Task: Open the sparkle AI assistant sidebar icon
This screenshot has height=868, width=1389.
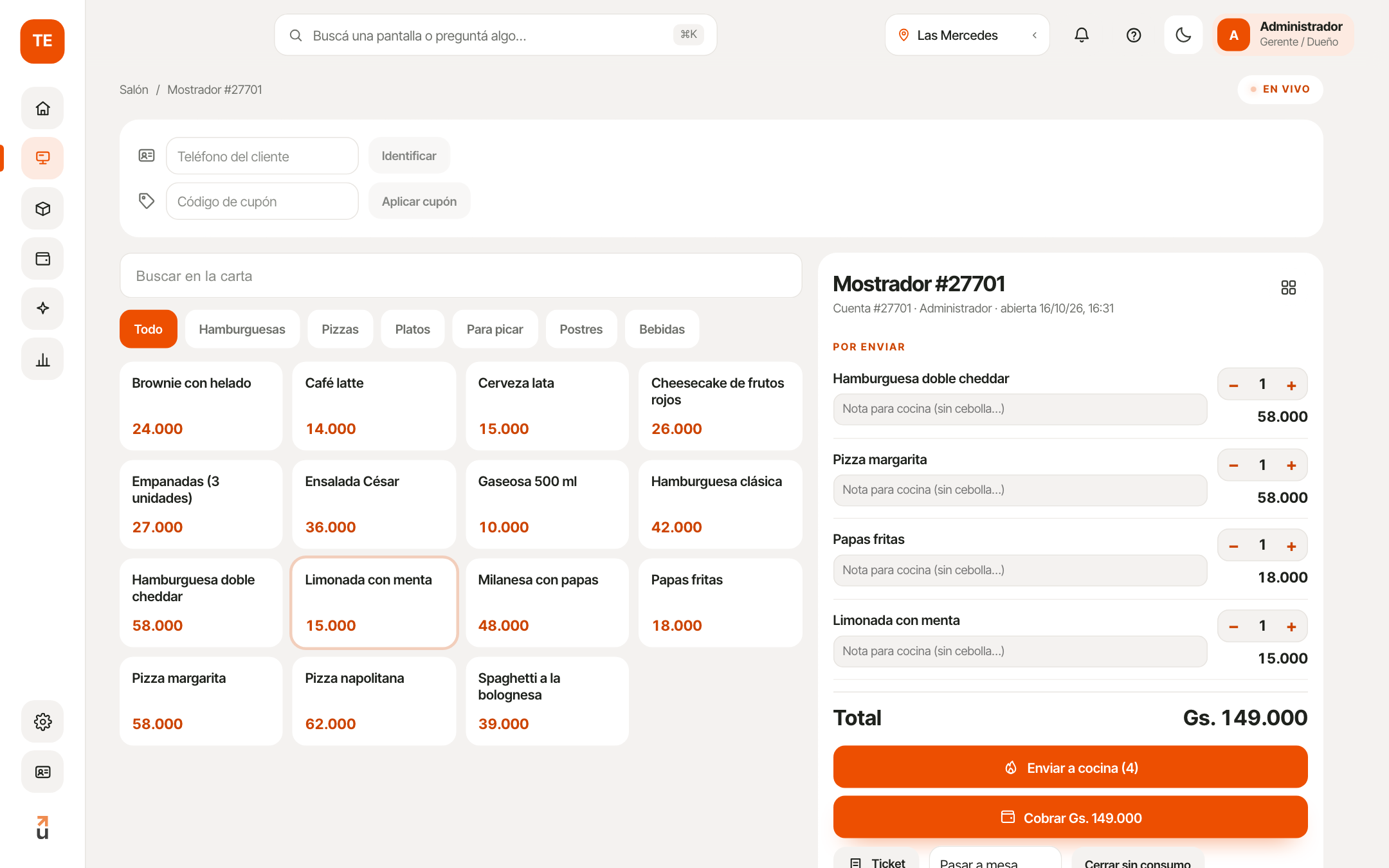Action: tap(42, 309)
